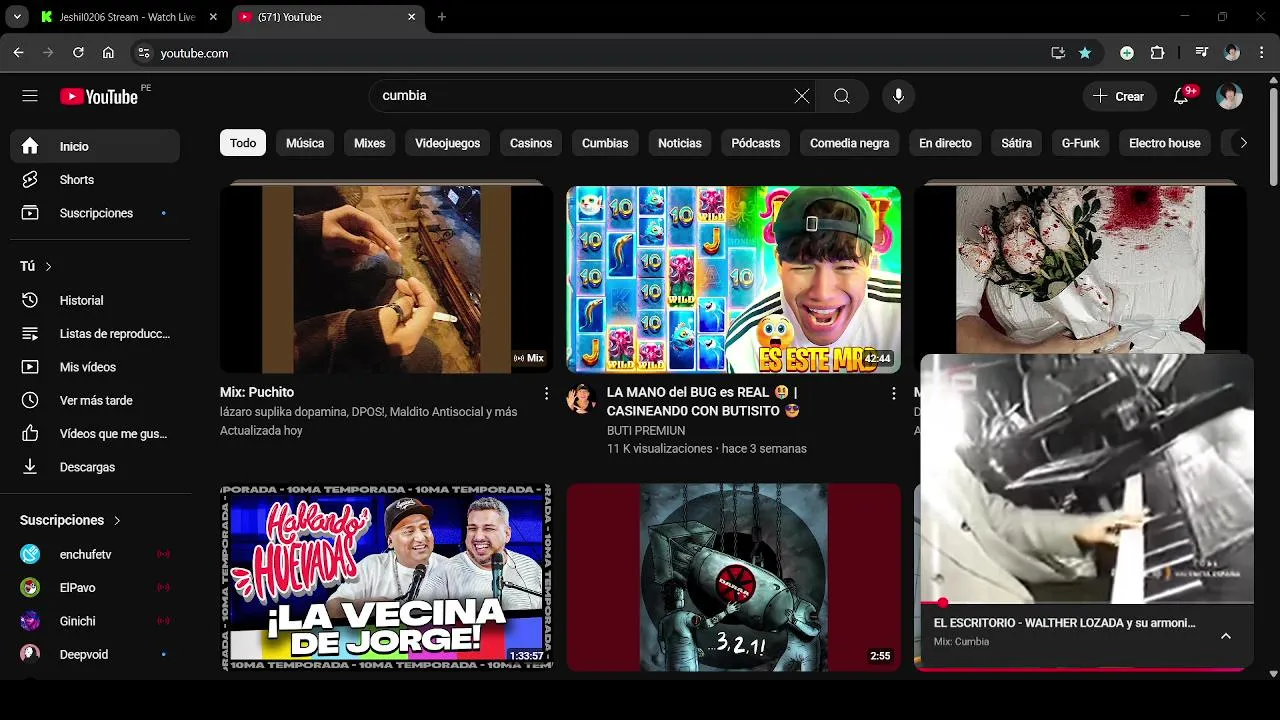Screen dimensions: 1280x720
Task: Open Listas de reproducción in sidebar
Action: (95, 334)
